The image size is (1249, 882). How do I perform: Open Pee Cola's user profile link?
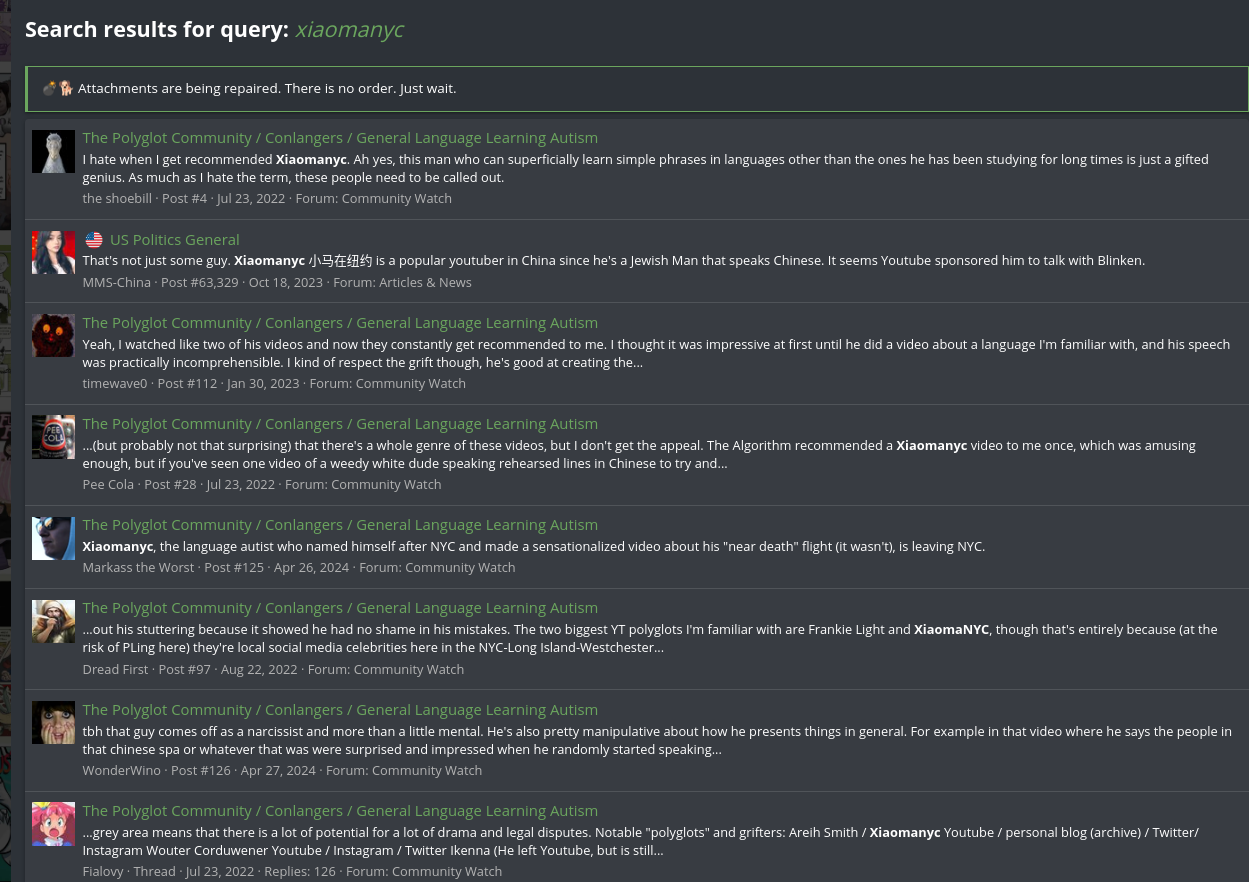pos(108,485)
